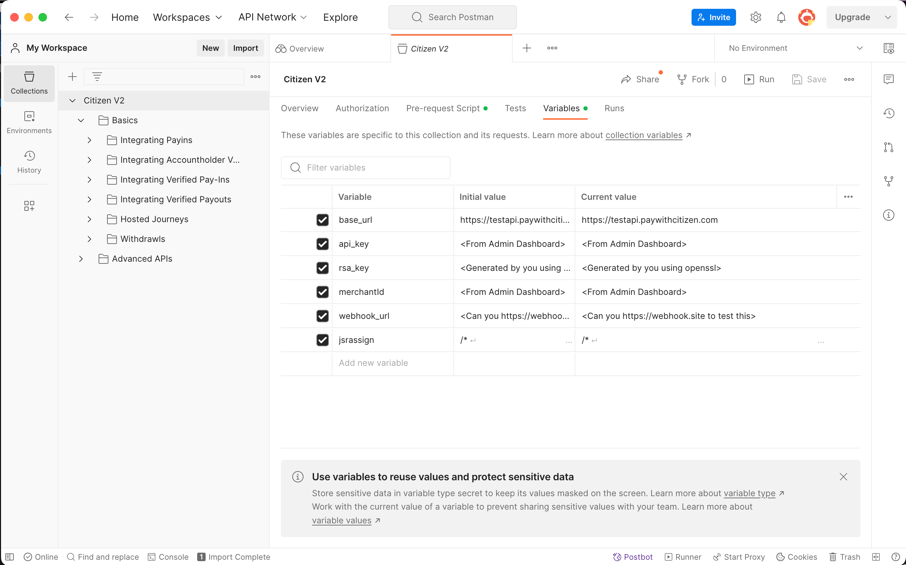
Task: Open the Upgrade dropdown arrow
Action: [888, 17]
